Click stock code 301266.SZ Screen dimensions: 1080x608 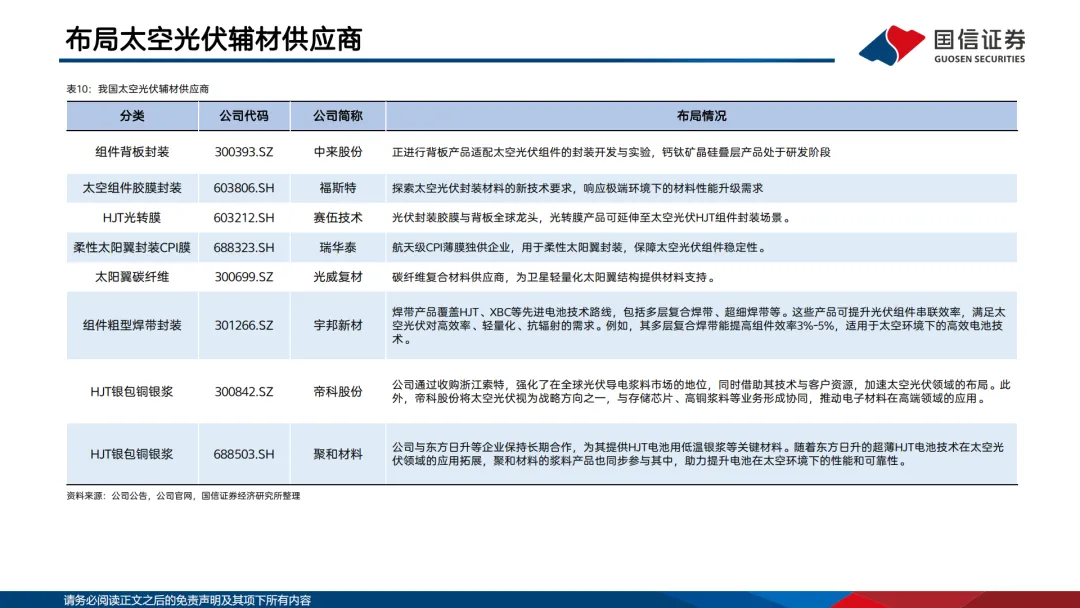[x=244, y=325]
